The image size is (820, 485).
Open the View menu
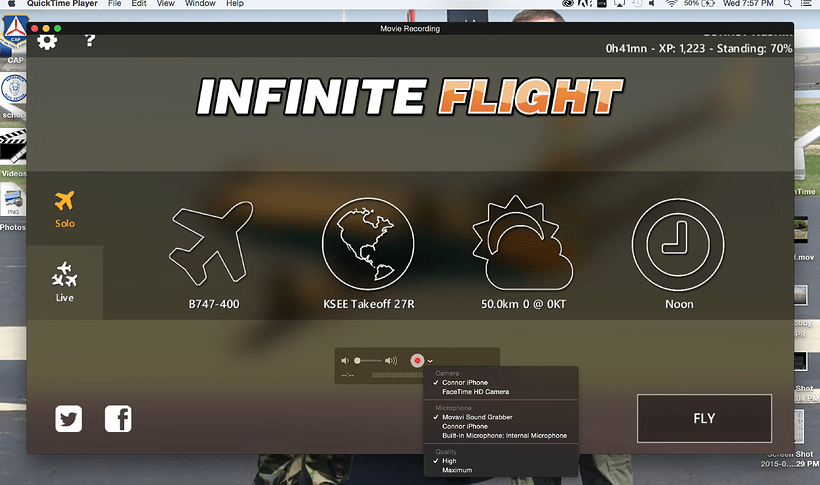[166, 3]
